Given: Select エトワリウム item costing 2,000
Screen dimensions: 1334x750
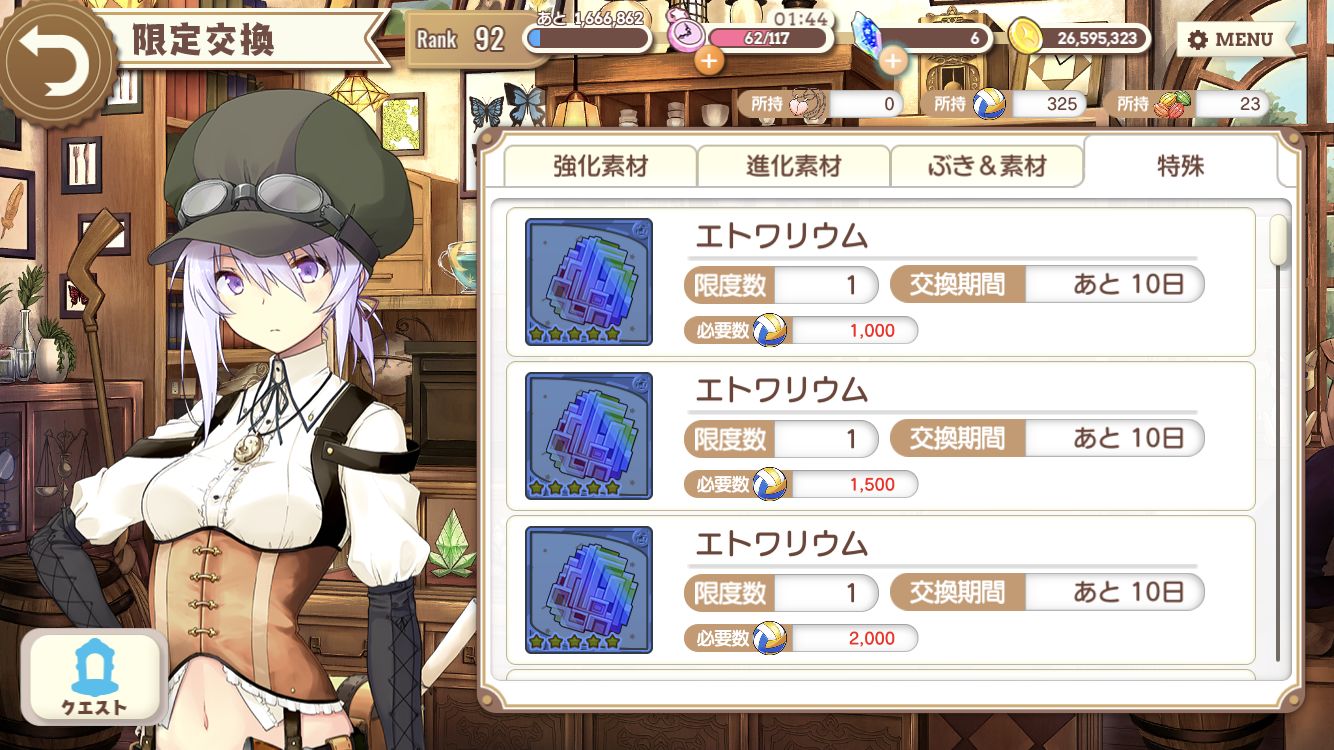Looking at the screenshot, I should 880,590.
